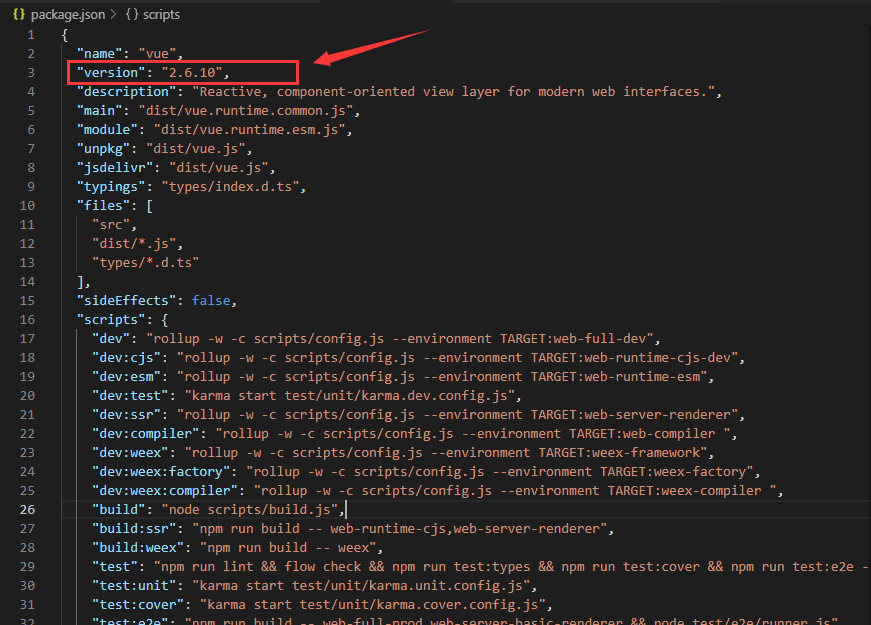Click the "node scripts/build.js" value
Viewport: 871px width, 625px height.
click(x=250, y=509)
